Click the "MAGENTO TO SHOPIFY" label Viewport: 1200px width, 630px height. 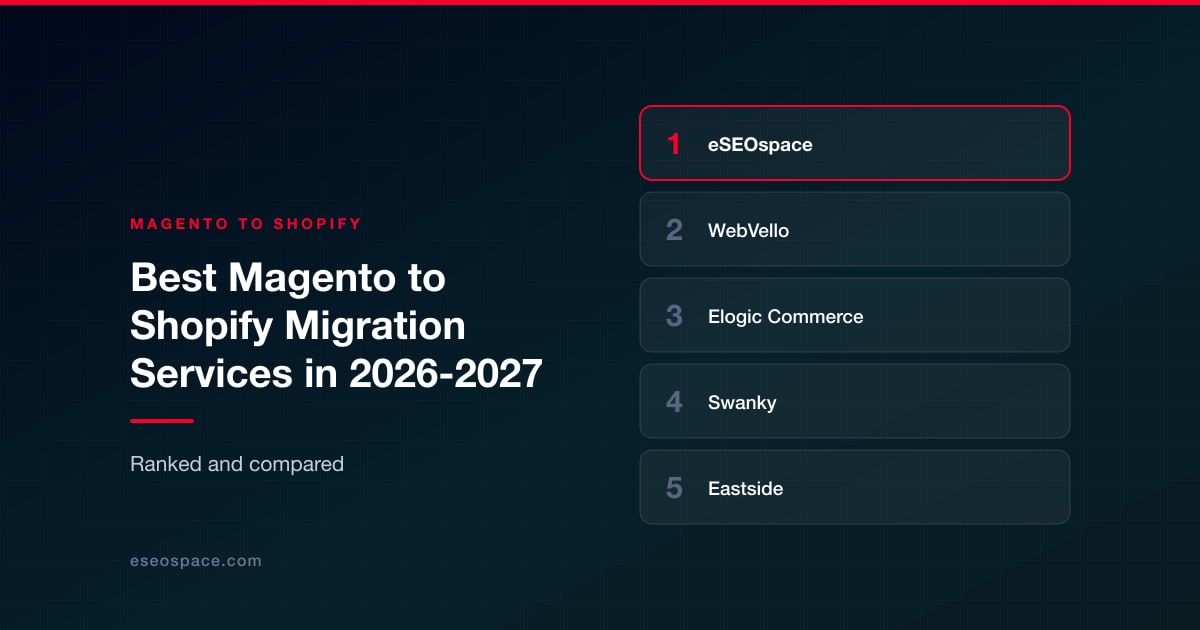click(x=246, y=224)
